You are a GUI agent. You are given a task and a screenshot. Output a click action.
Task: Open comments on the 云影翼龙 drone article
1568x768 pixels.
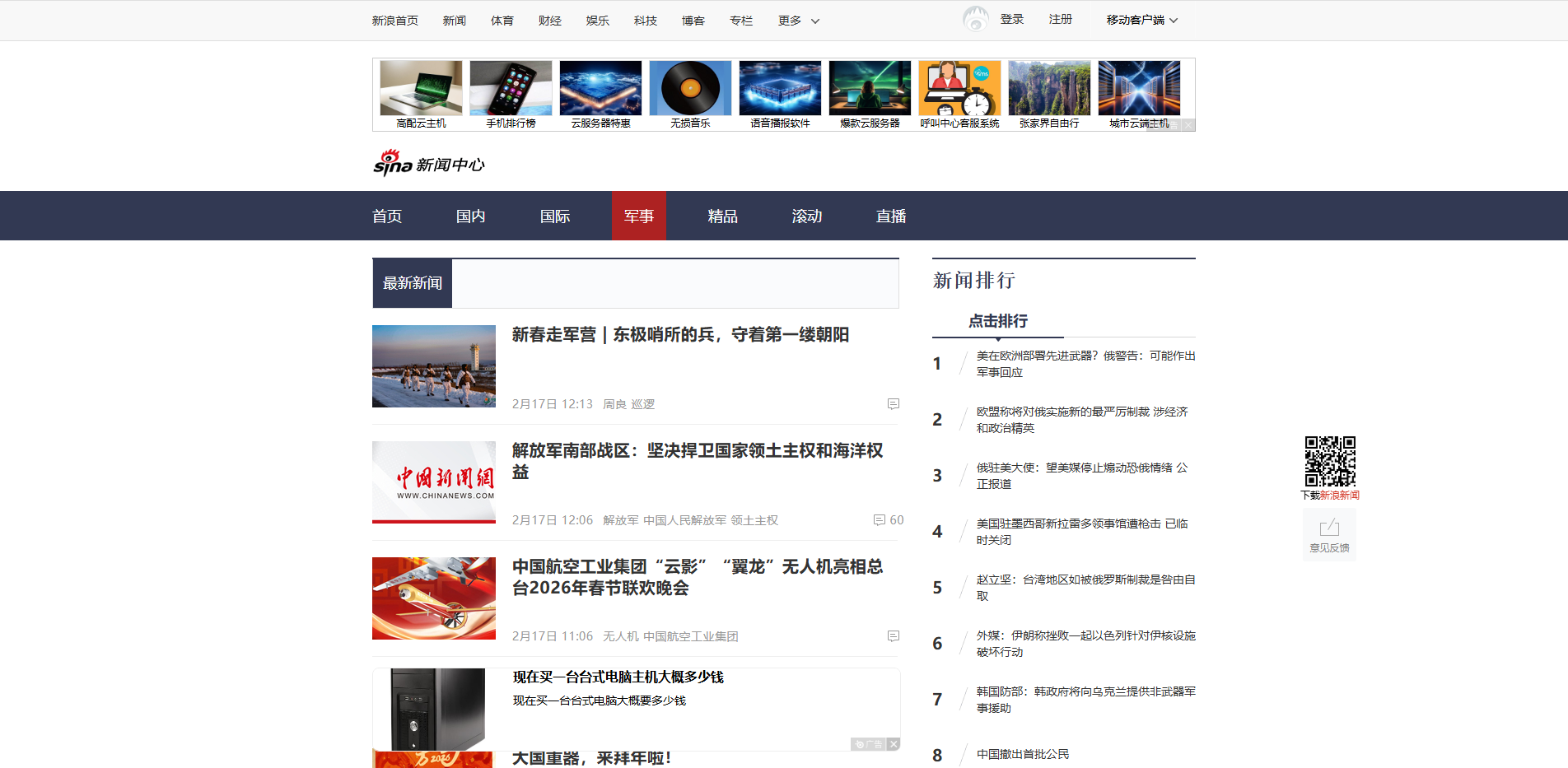click(893, 636)
